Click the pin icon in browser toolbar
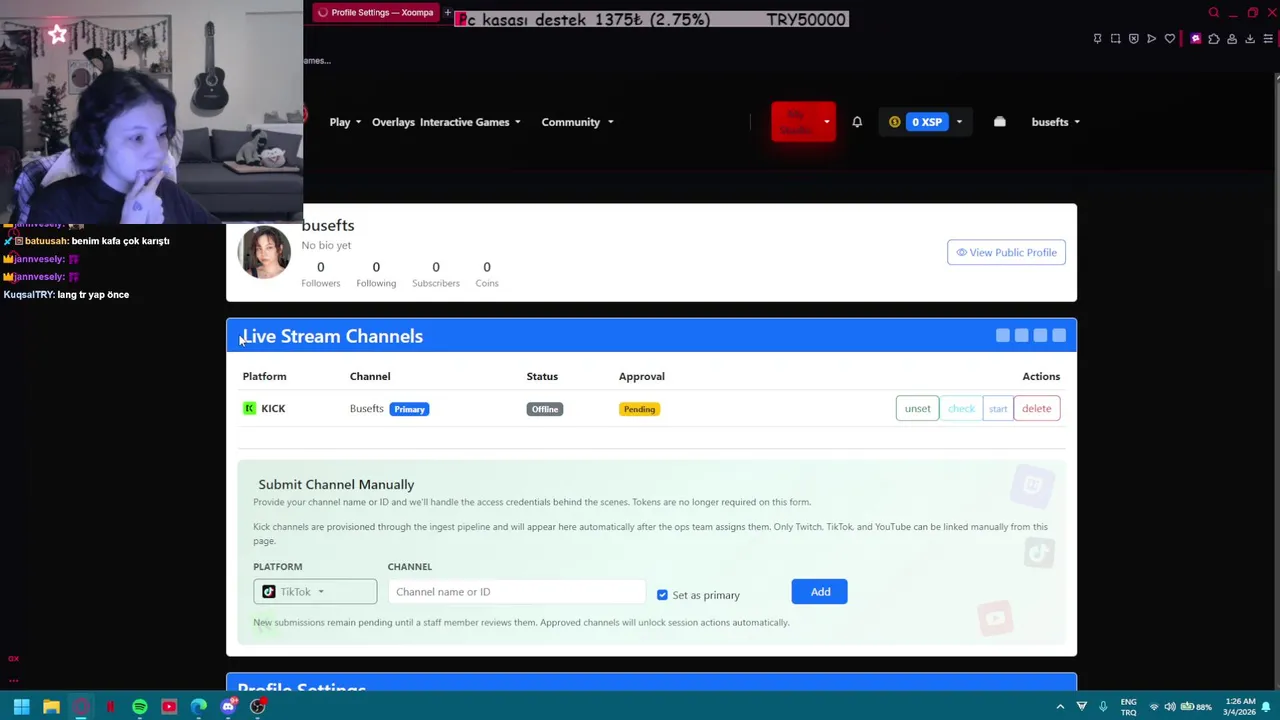The width and height of the screenshot is (1280, 720). point(1097,39)
